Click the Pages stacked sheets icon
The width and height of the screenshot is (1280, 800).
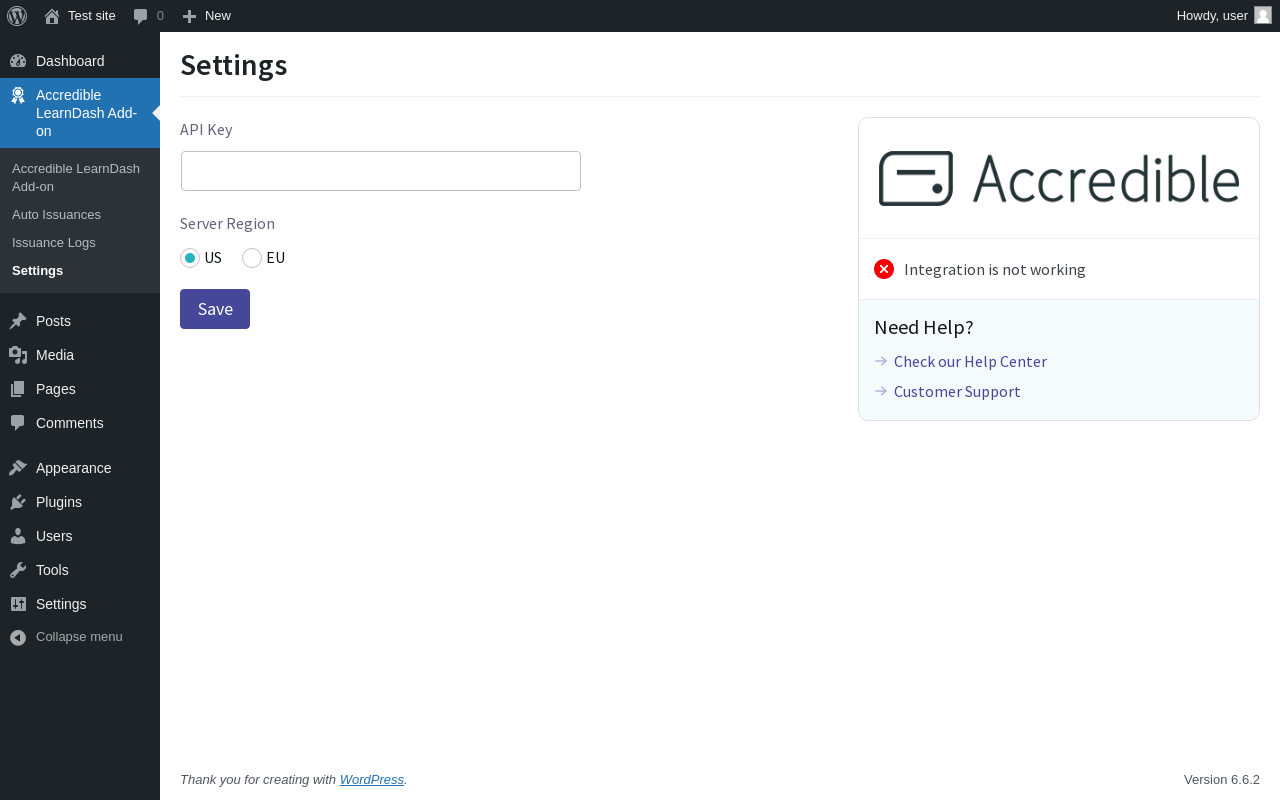(x=18, y=389)
